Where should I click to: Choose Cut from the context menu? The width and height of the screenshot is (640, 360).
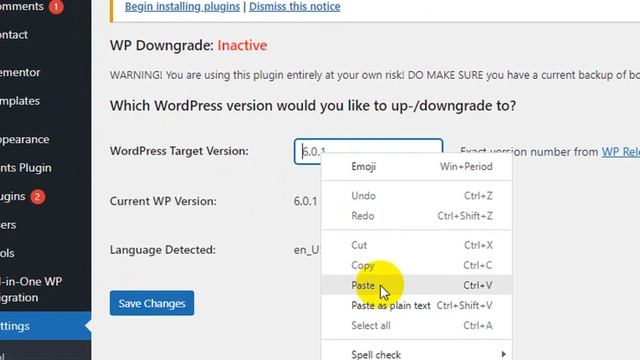tap(416, 245)
